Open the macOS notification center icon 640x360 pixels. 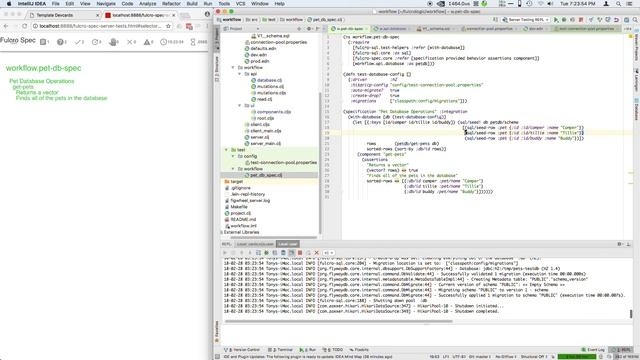630,4
